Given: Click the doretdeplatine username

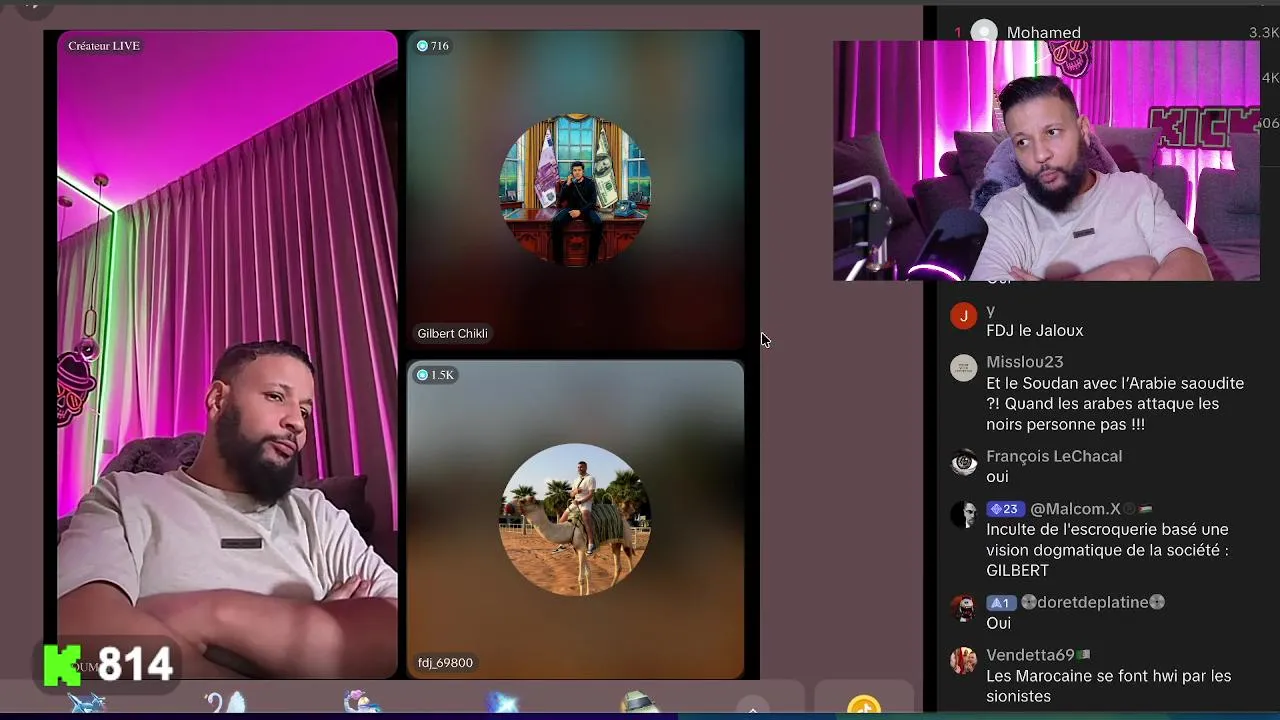Looking at the screenshot, I should (x=1092, y=603).
